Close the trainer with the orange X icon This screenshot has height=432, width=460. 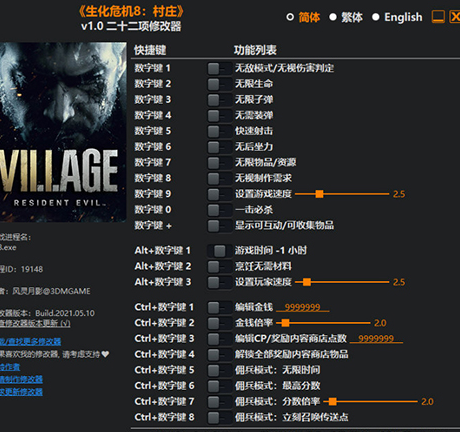(455, 17)
